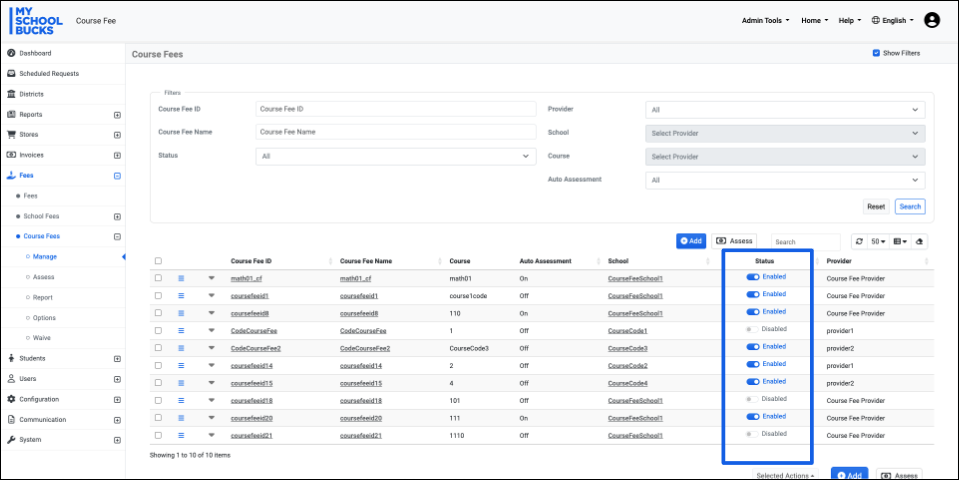Open row menu icon for coursefeeid14
Screen dimensions: 959x480
(181, 366)
